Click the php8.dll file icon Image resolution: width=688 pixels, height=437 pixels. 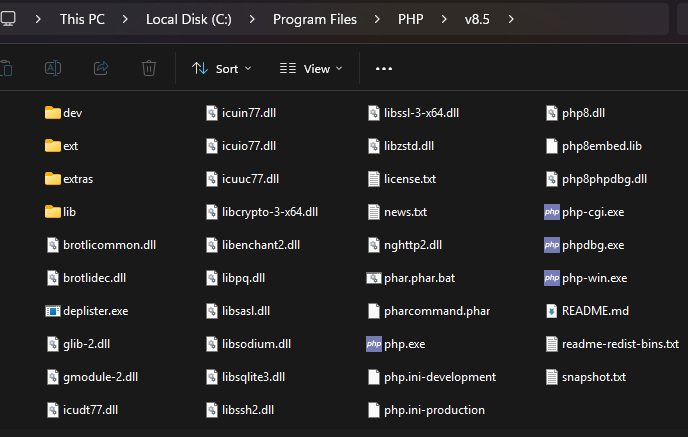[552, 113]
